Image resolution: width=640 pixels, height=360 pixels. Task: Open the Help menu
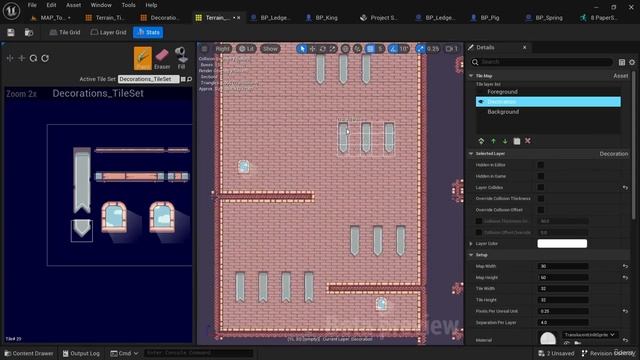(x=151, y=5)
